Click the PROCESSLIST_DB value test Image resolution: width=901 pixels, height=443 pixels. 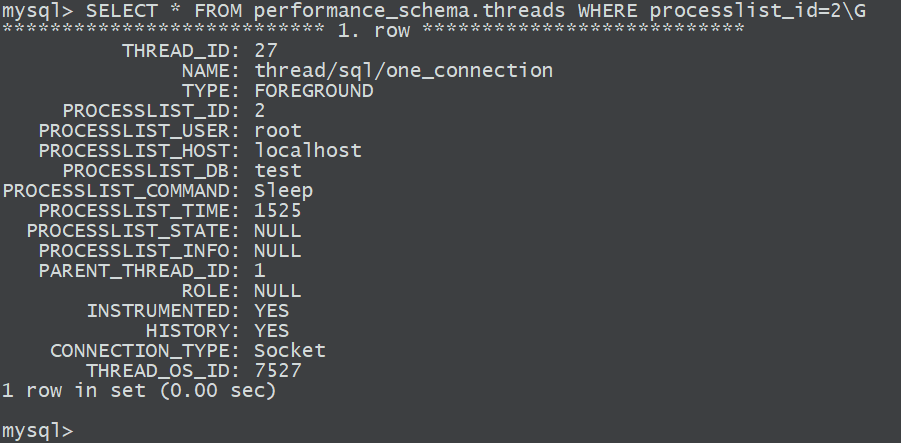[x=278, y=171]
